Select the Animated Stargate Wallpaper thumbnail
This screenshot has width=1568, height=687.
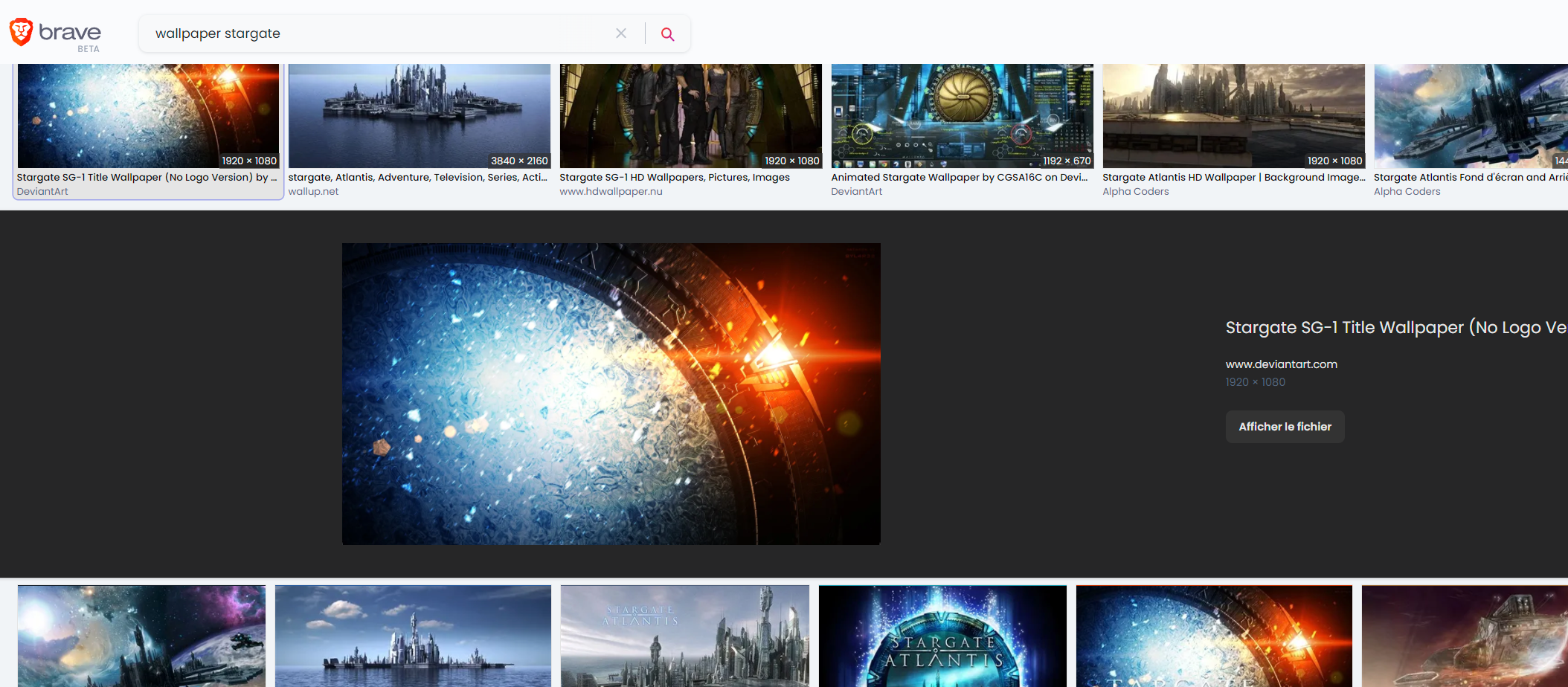tap(963, 115)
